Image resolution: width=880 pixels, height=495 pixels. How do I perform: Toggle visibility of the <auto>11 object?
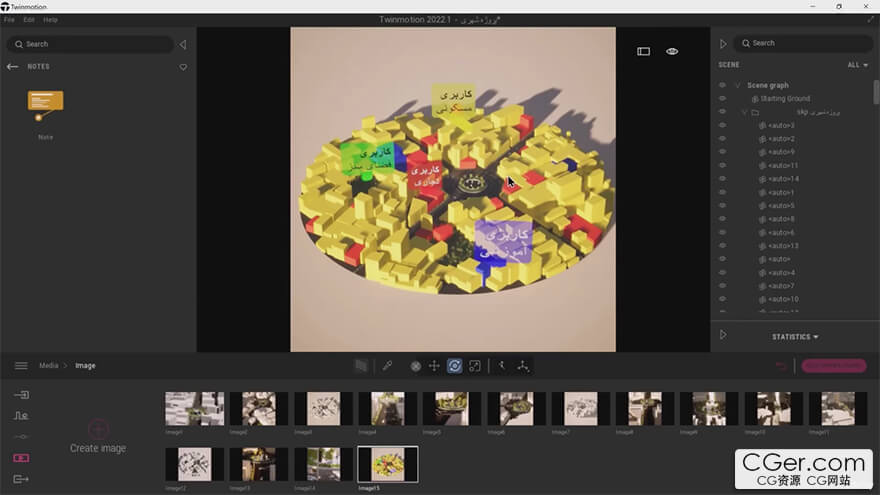pos(722,165)
